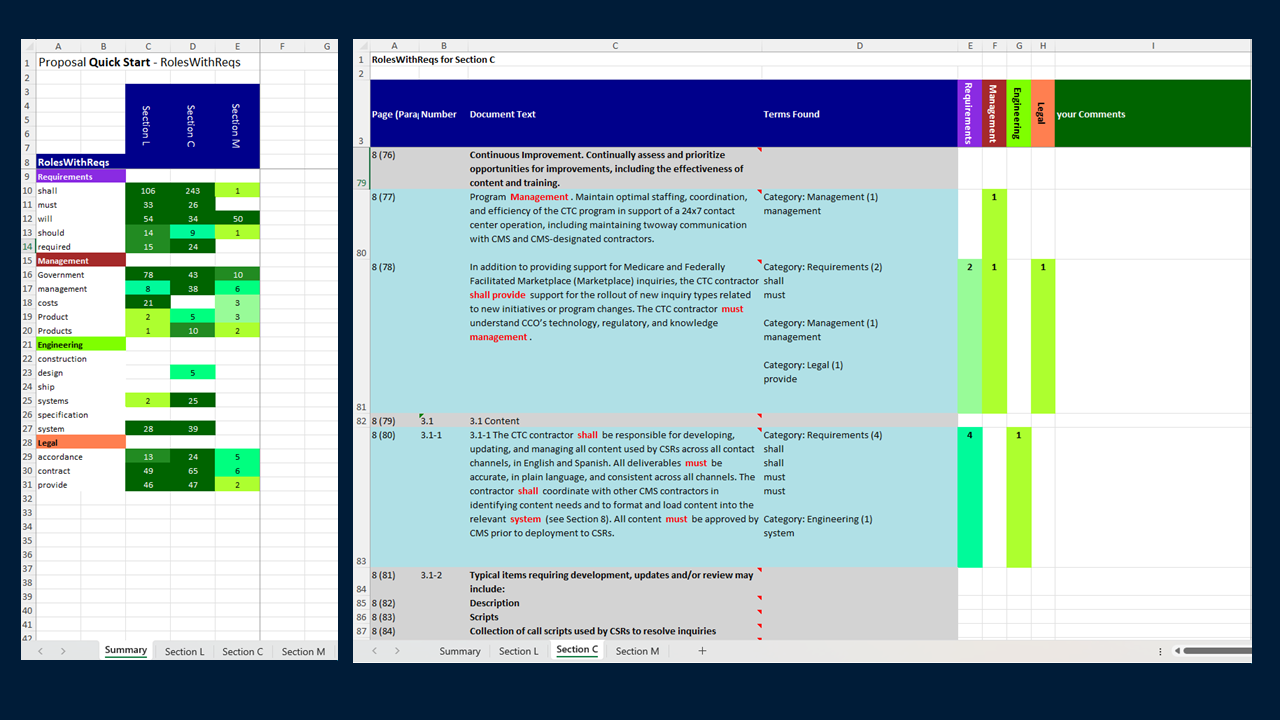Click the 'Description' document text cell

[614, 602]
